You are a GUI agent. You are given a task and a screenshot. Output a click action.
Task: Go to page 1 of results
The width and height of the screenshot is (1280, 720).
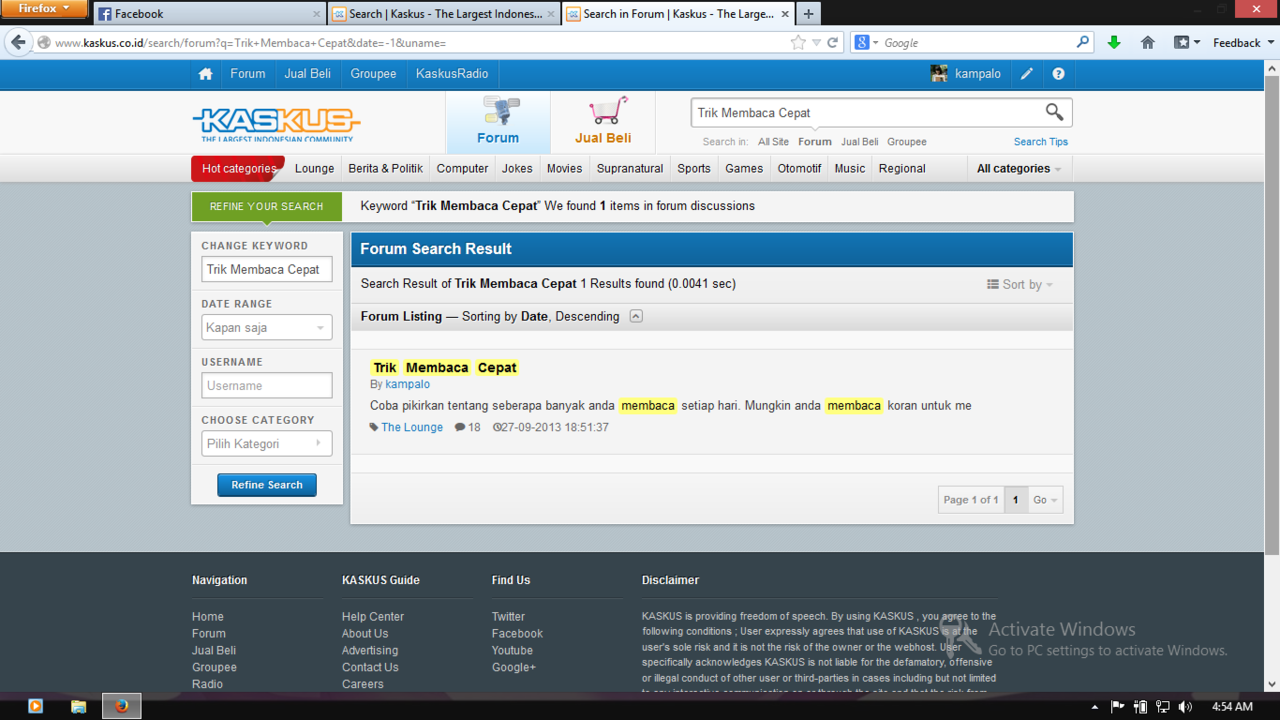tap(1015, 500)
